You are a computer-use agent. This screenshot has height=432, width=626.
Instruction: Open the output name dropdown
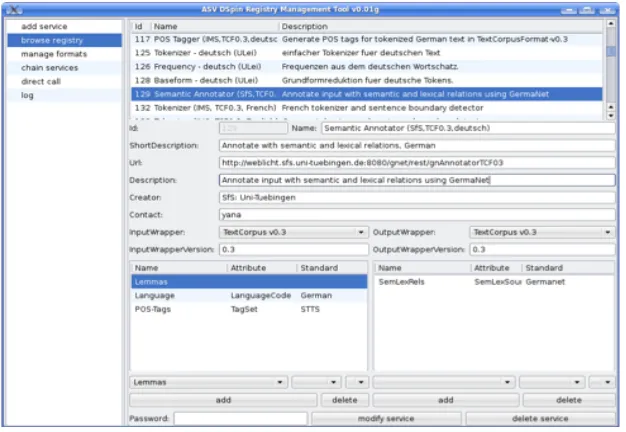tap(444, 382)
